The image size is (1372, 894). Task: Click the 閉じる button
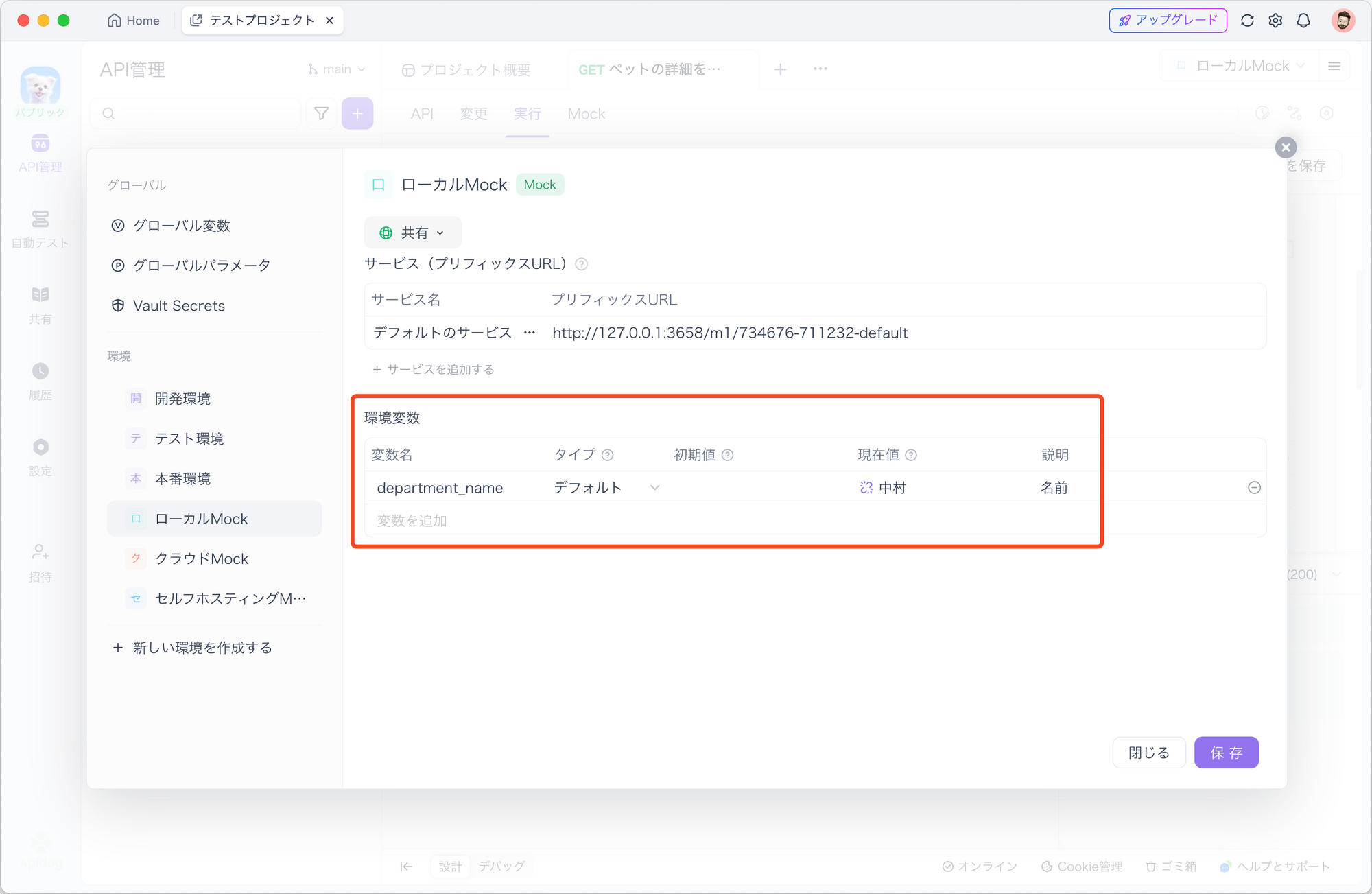point(1149,753)
